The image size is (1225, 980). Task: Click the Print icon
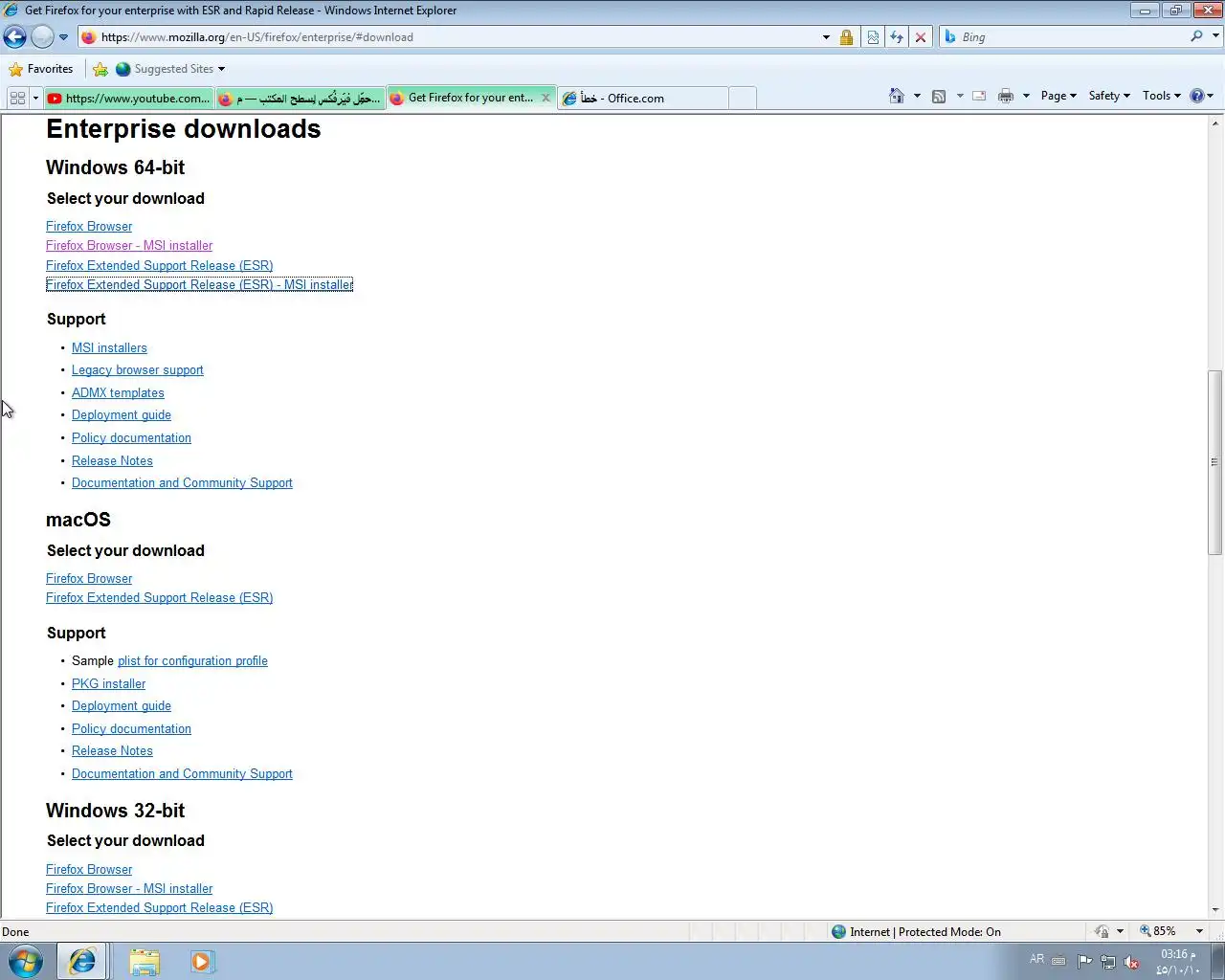[x=1006, y=96]
